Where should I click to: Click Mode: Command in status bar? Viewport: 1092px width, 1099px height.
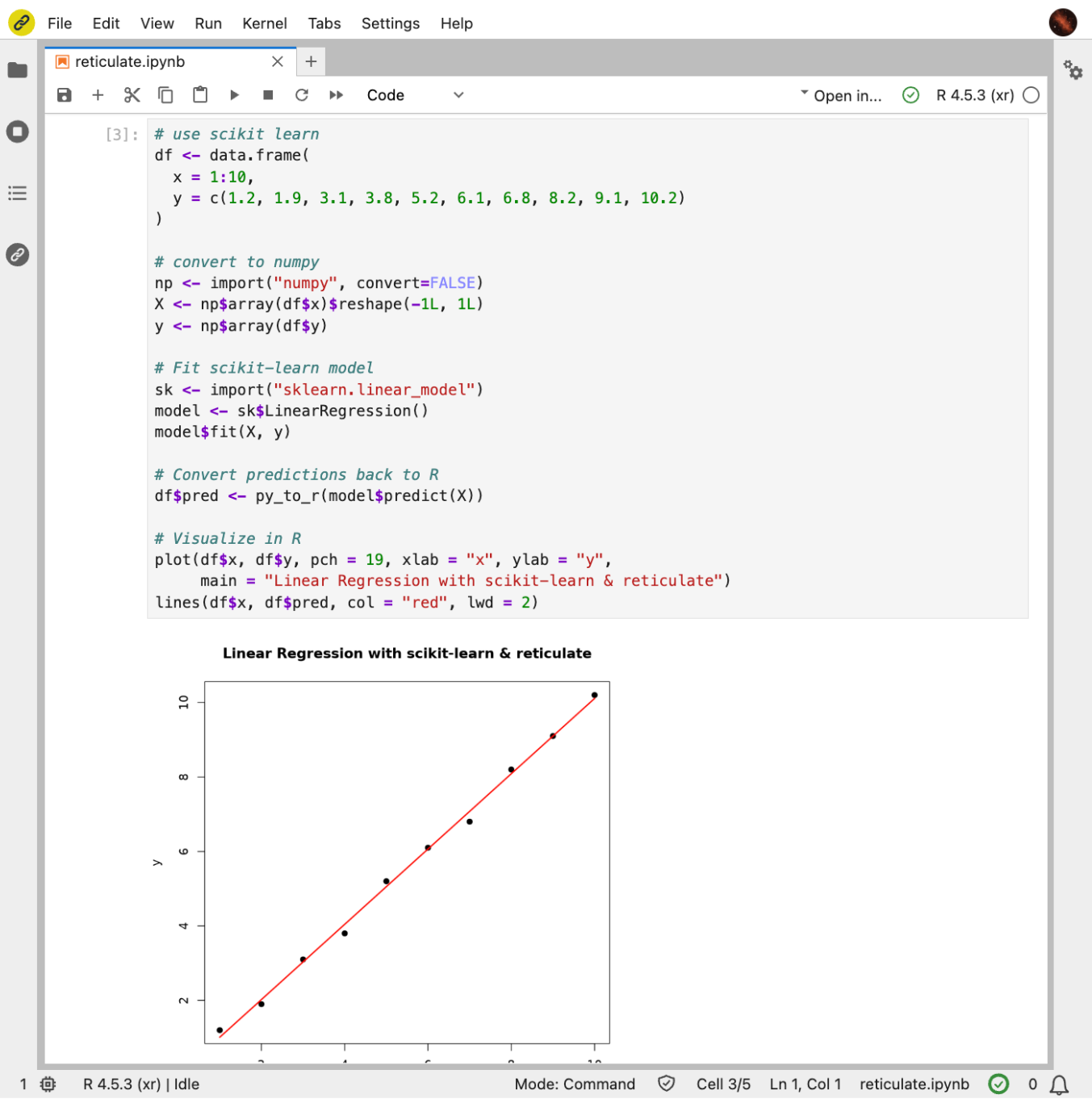coord(575,1084)
